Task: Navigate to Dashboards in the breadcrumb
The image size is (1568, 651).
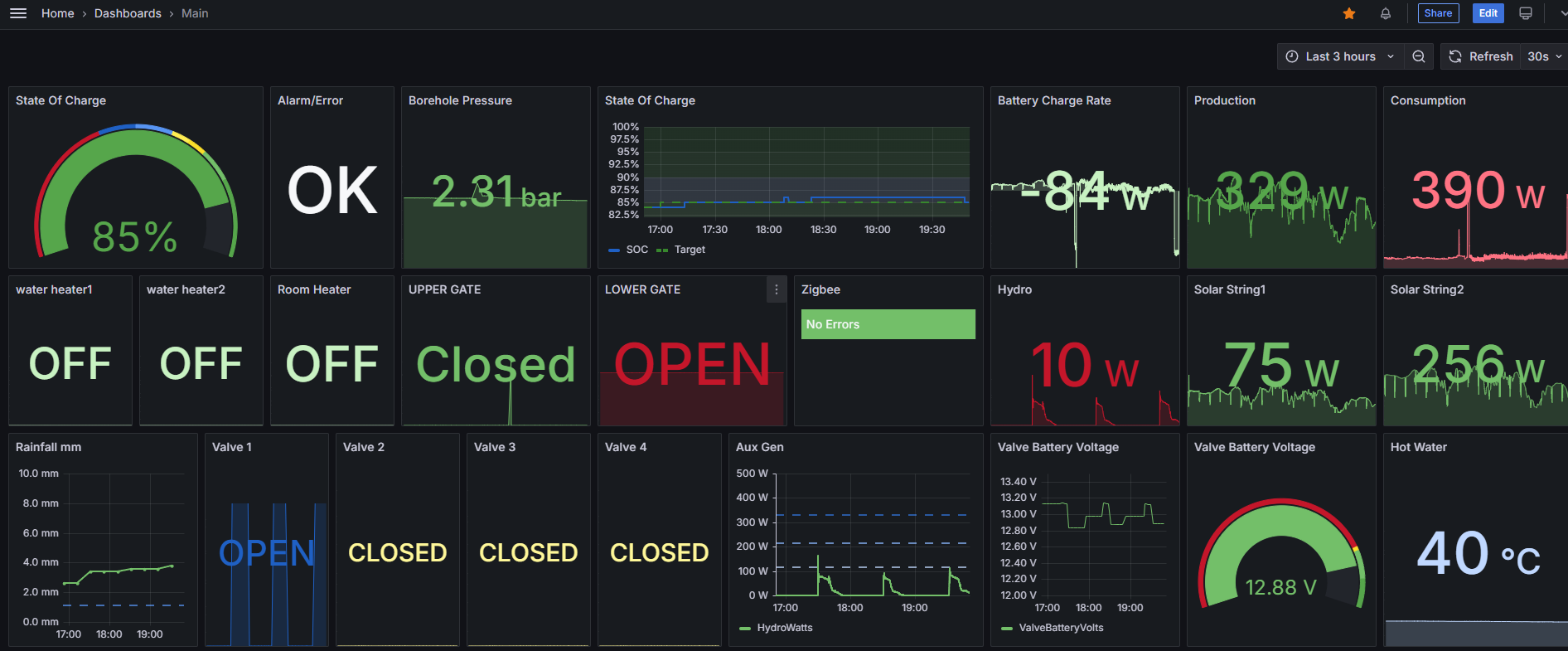Action: point(128,13)
